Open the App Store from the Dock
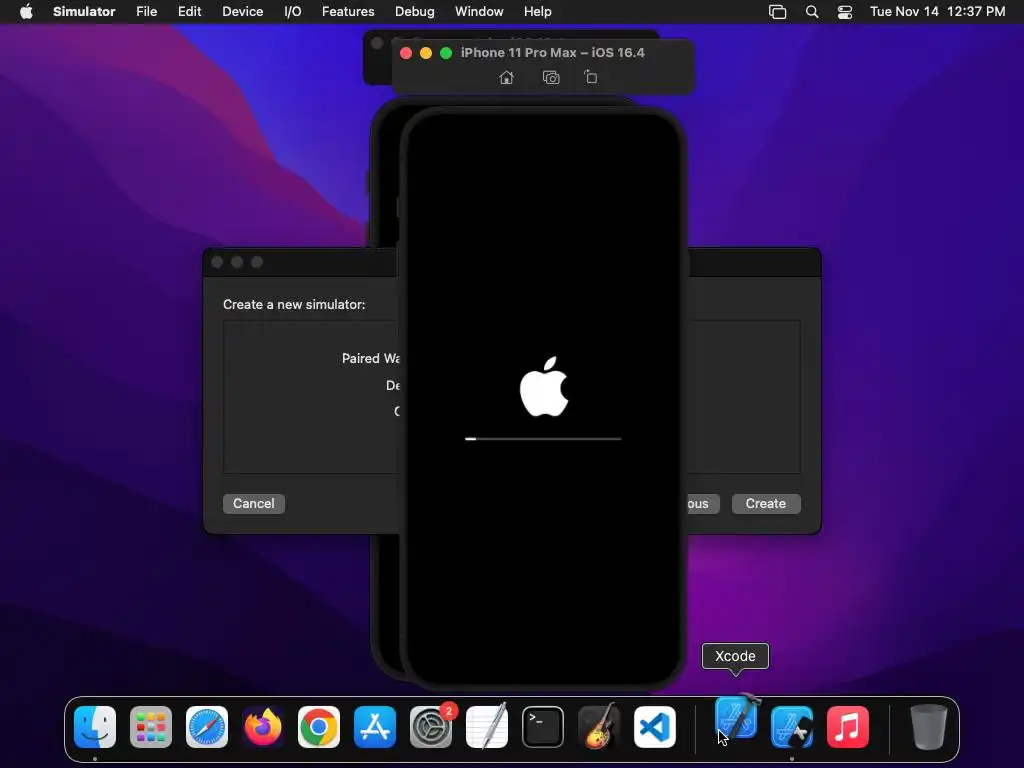This screenshot has width=1024, height=768. (375, 727)
